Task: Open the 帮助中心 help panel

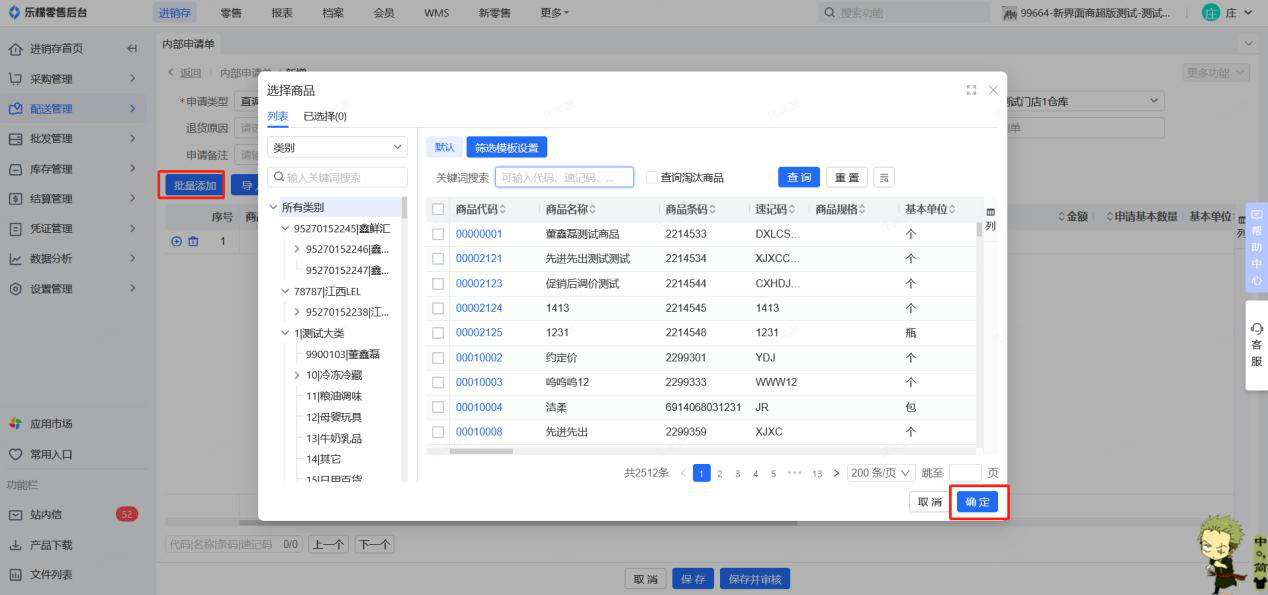Action: 1256,246
